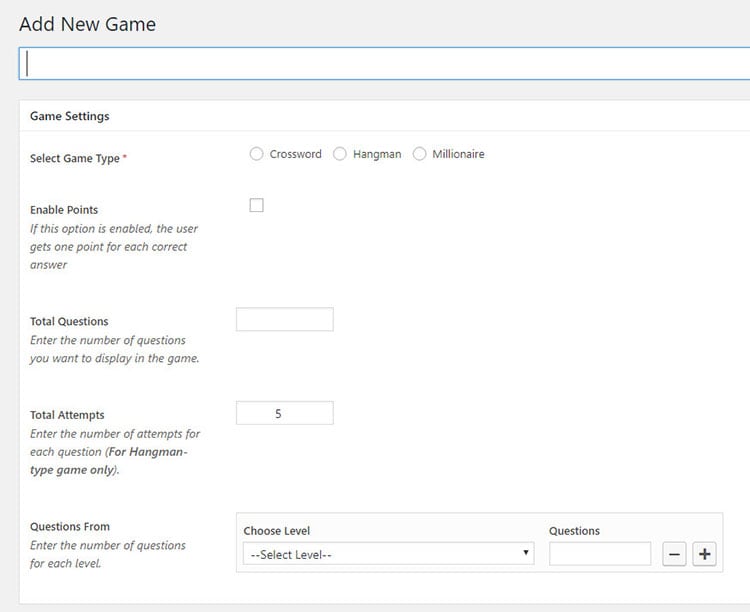This screenshot has height=612, width=750.
Task: Enable the Points checkbox
Action: pyautogui.click(x=256, y=205)
